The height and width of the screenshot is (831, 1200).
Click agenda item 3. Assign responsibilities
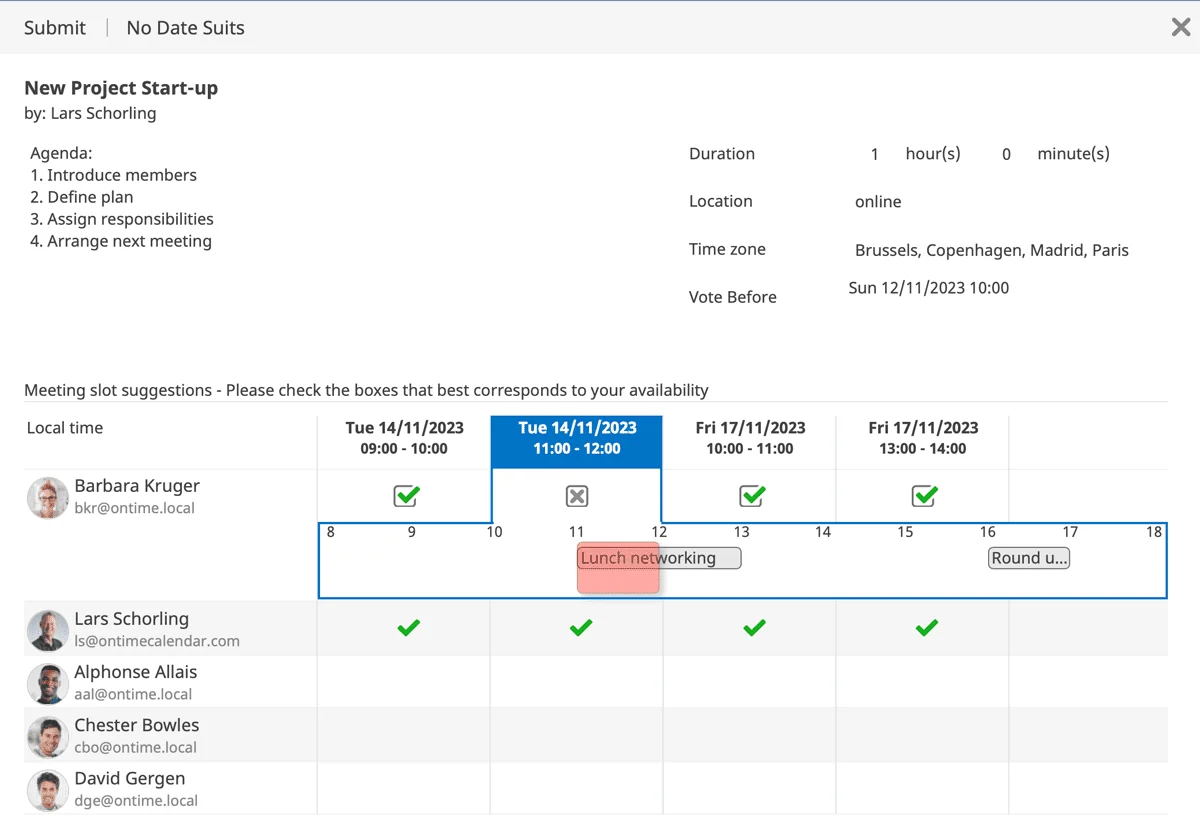122,219
